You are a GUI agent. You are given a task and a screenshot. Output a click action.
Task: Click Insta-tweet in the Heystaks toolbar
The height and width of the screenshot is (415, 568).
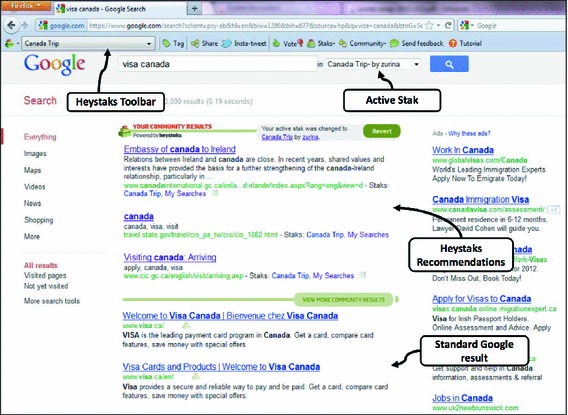coord(244,43)
